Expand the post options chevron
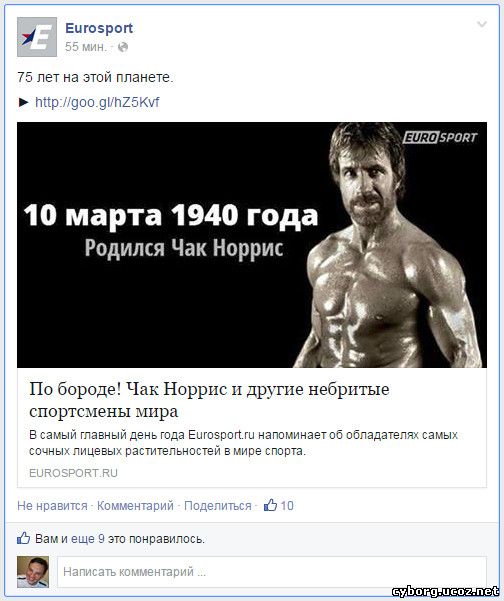 click(481, 25)
